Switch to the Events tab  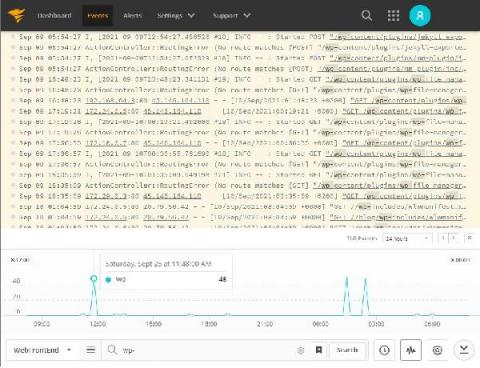97,15
